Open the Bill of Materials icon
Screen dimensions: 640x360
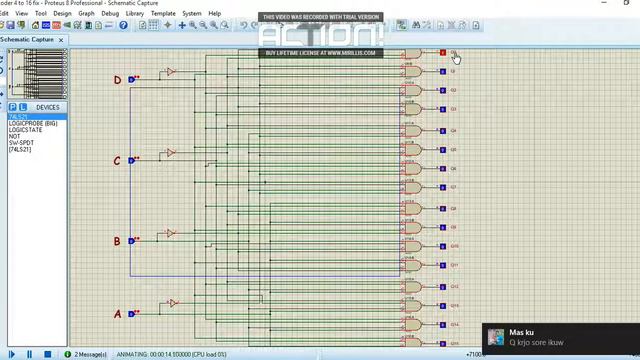point(98,25)
